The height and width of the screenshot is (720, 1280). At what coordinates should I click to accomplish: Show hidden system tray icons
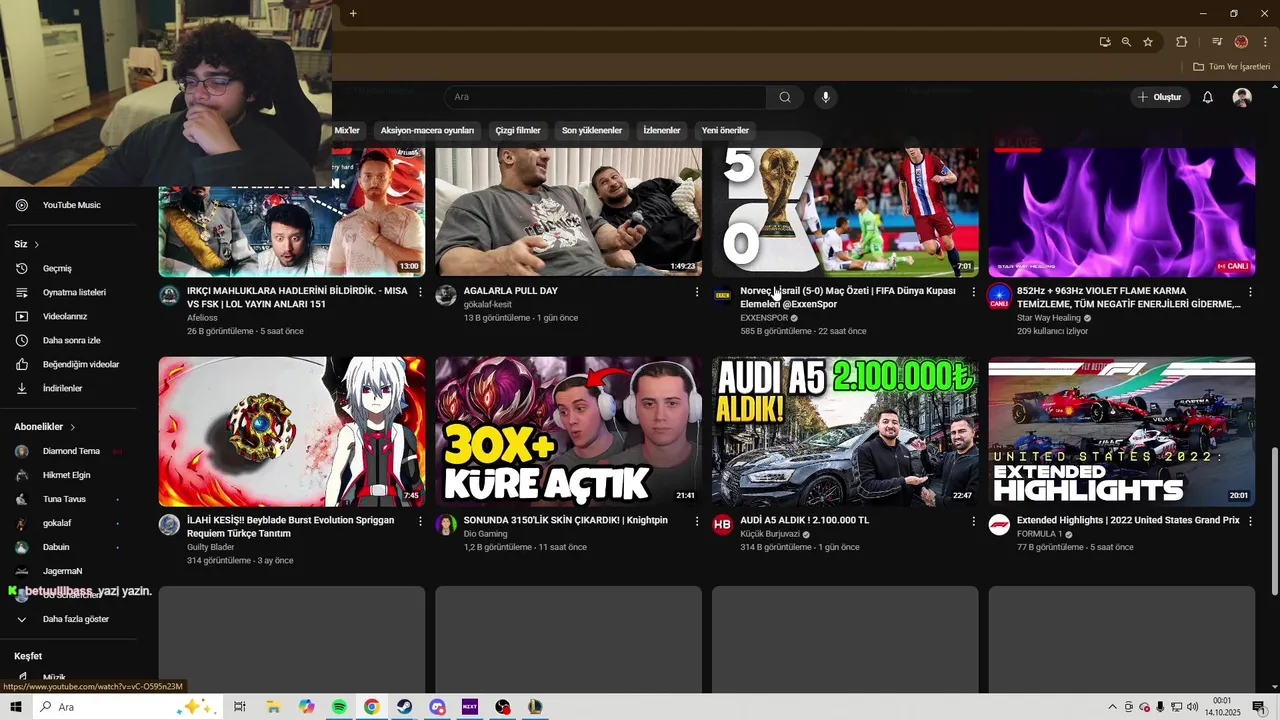[1112, 707]
